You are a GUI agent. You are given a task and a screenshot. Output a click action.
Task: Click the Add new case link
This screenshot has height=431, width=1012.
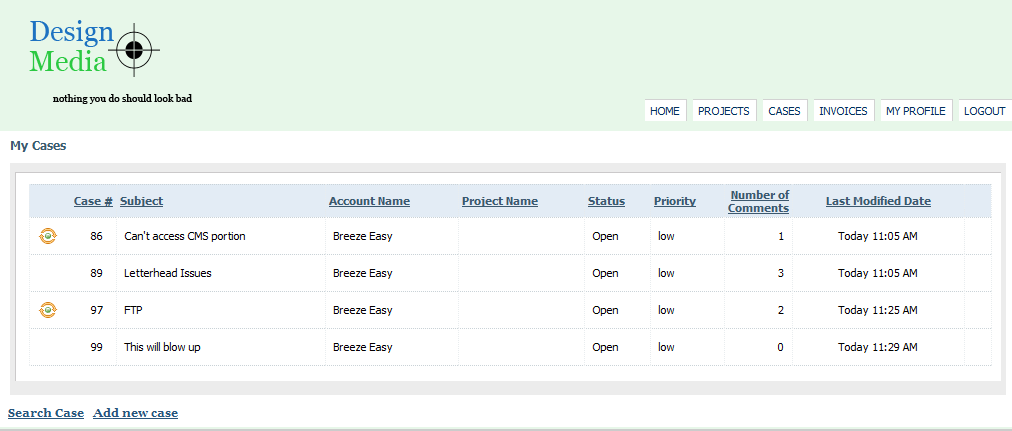pyautogui.click(x=136, y=413)
